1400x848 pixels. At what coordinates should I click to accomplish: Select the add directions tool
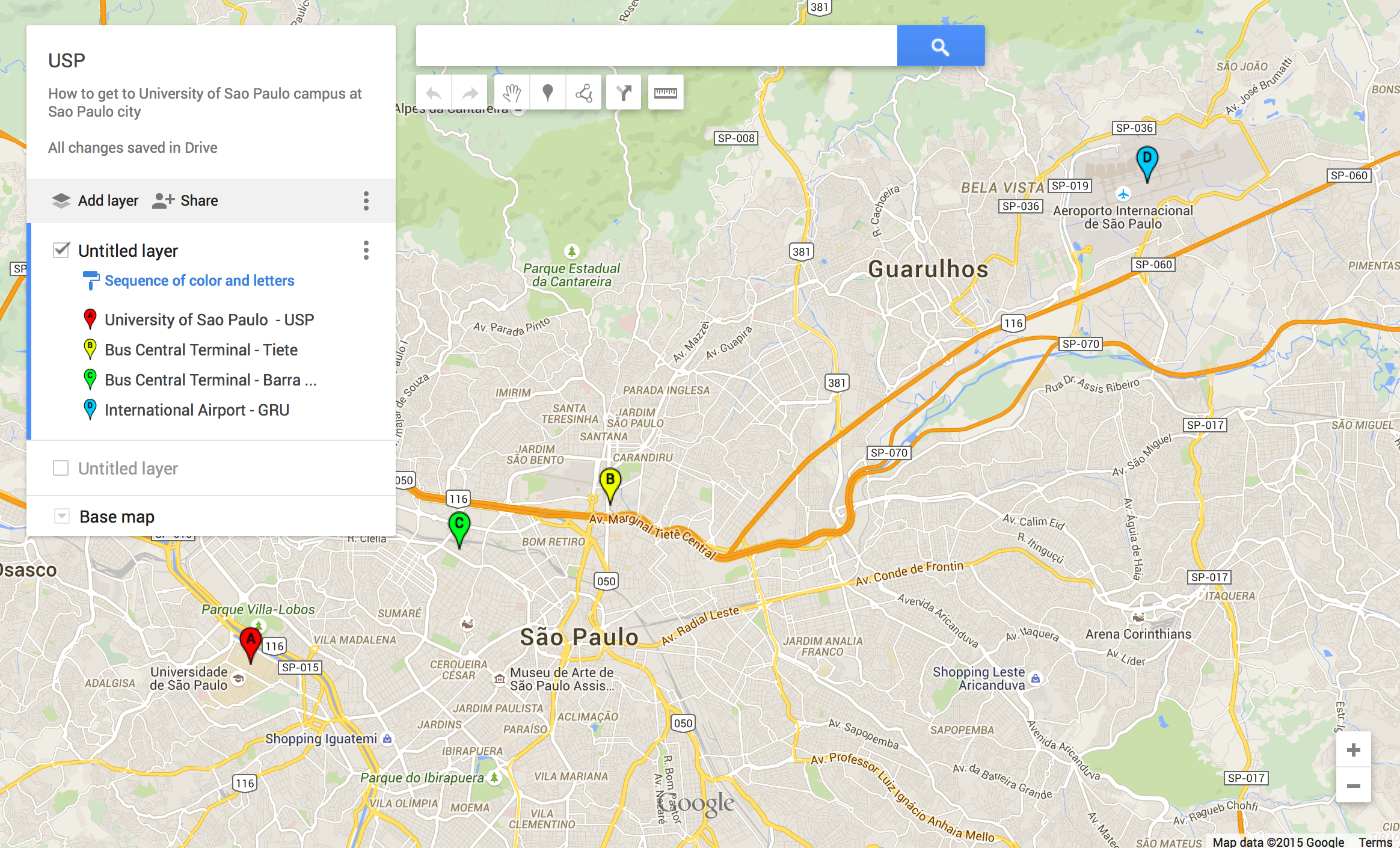pyautogui.click(x=624, y=93)
